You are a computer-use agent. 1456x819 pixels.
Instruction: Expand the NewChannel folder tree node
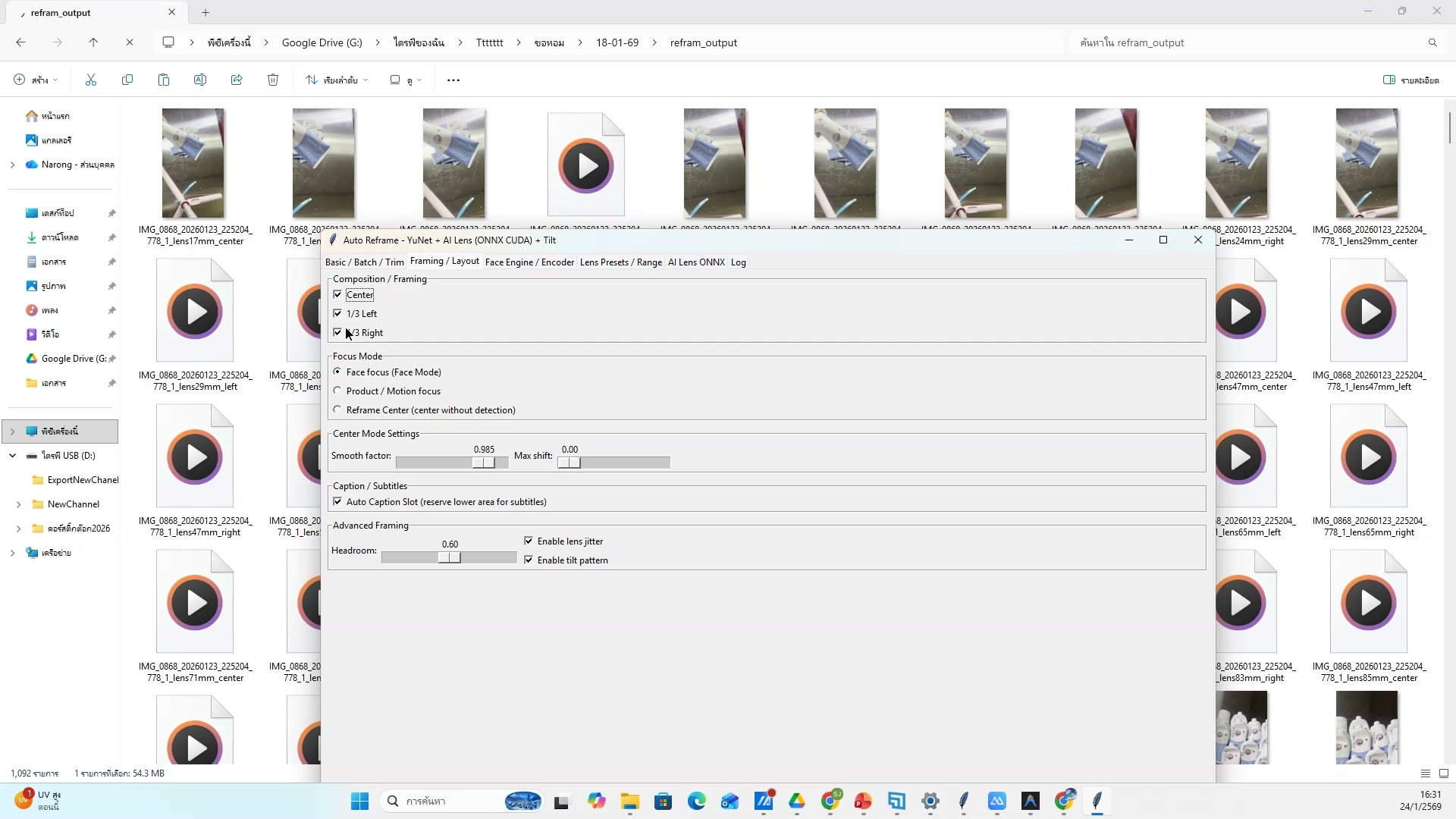pos(18,504)
